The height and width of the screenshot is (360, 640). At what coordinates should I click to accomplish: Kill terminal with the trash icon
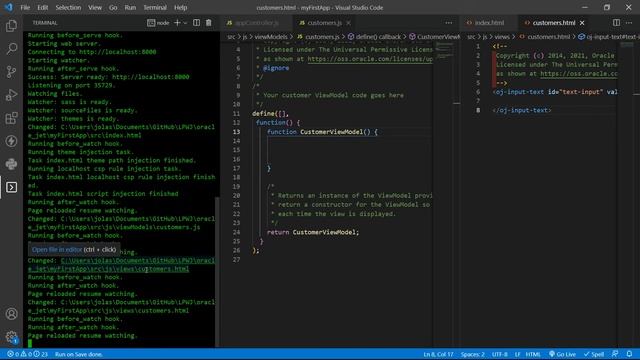(x=209, y=23)
